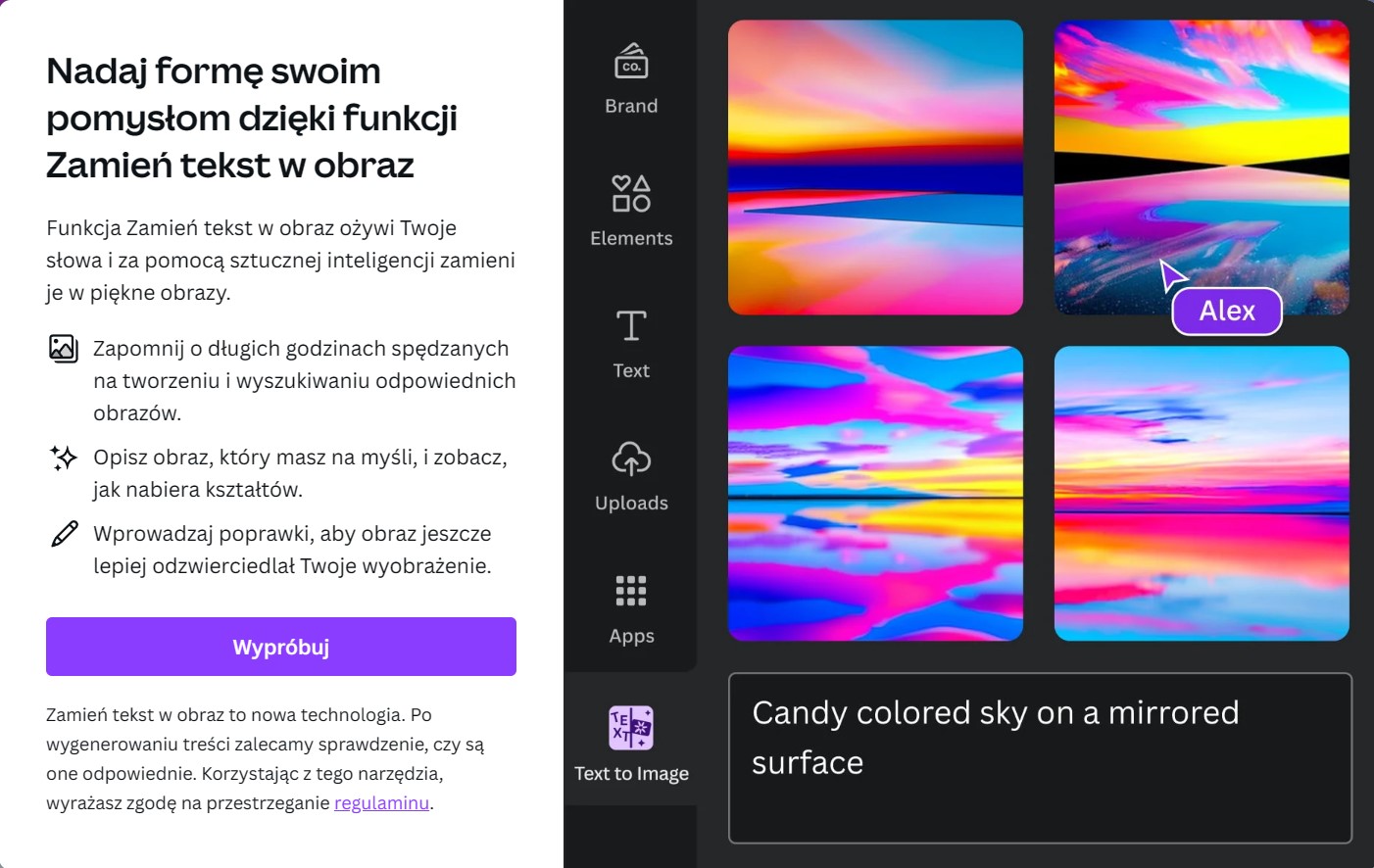Select the top-left sunset gradient thumbnail

[x=875, y=168]
